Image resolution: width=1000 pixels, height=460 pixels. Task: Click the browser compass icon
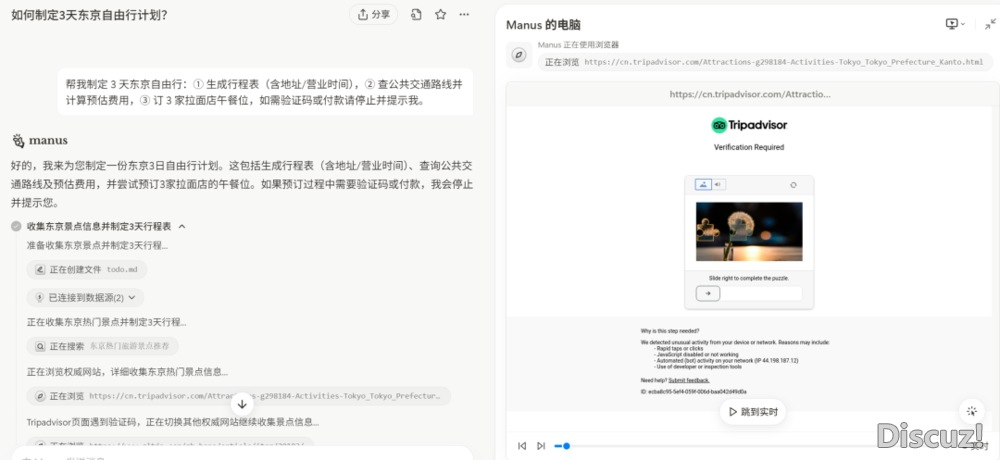point(519,55)
